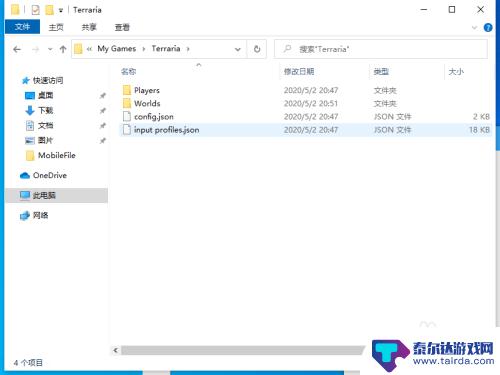
Task: Click the Back navigation arrow
Action: 17,50
